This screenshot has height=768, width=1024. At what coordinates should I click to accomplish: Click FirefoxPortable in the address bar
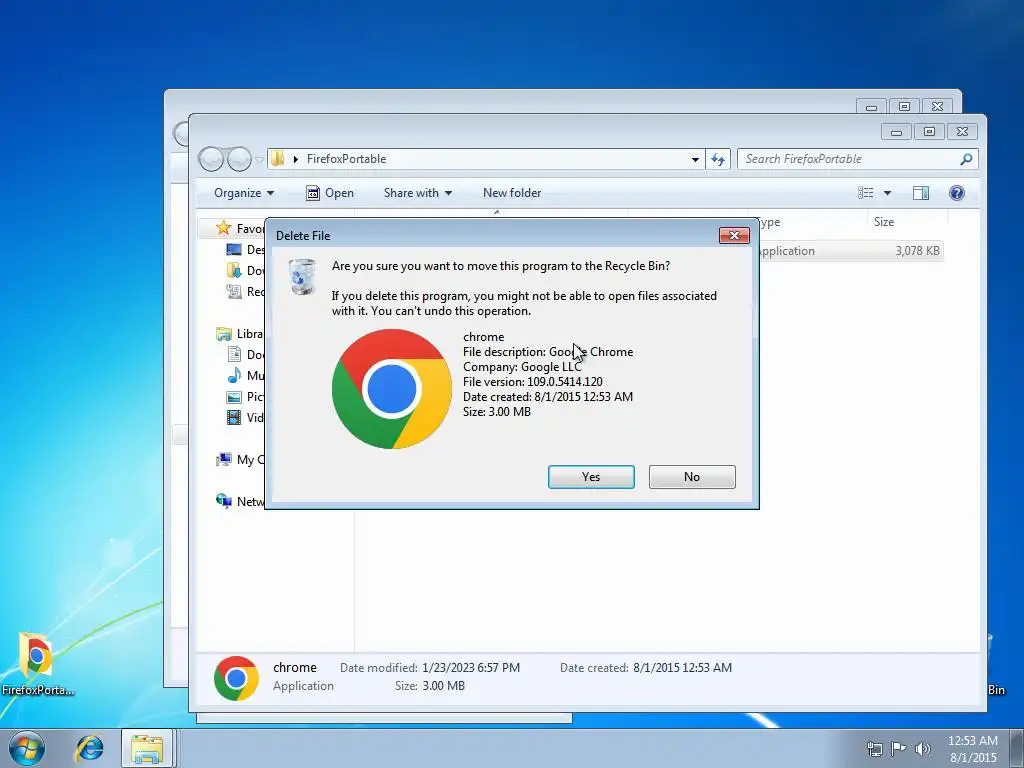(346, 159)
